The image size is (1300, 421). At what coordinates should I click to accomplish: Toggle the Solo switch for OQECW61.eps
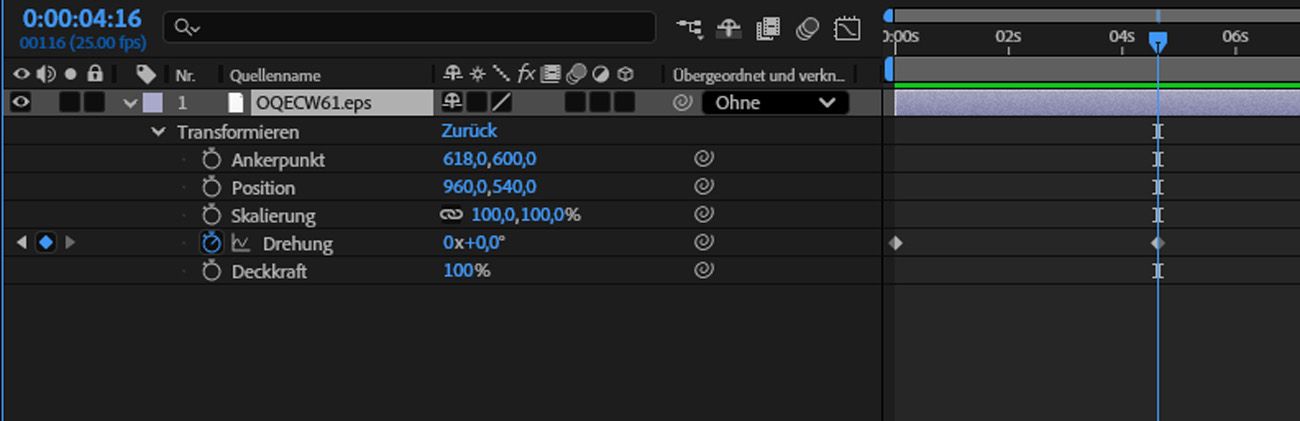pyautogui.click(x=70, y=102)
